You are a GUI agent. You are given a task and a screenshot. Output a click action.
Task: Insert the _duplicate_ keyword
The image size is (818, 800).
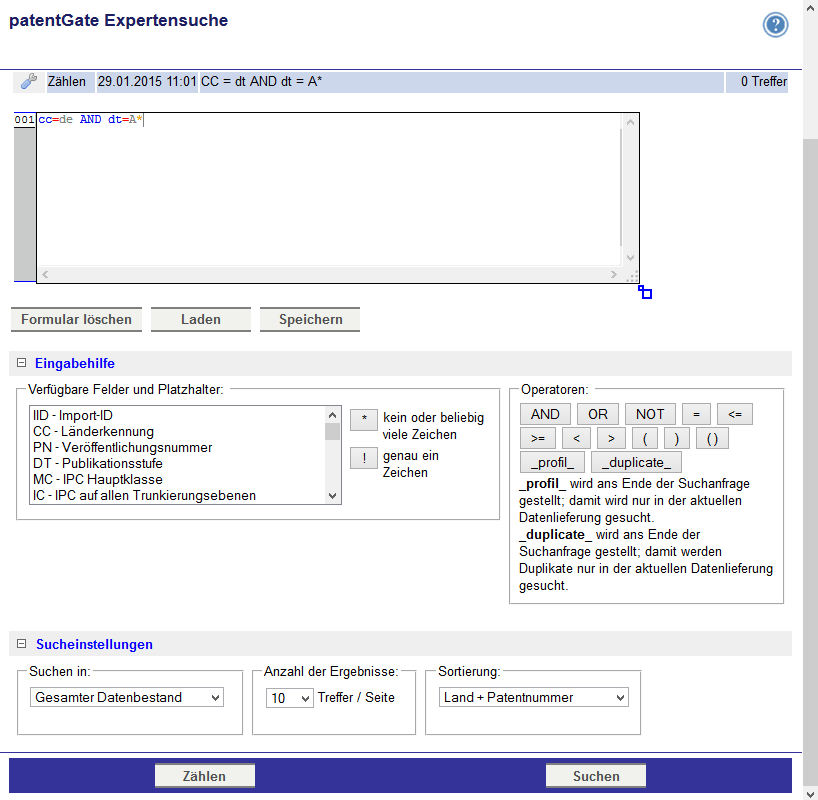pyautogui.click(x=636, y=462)
